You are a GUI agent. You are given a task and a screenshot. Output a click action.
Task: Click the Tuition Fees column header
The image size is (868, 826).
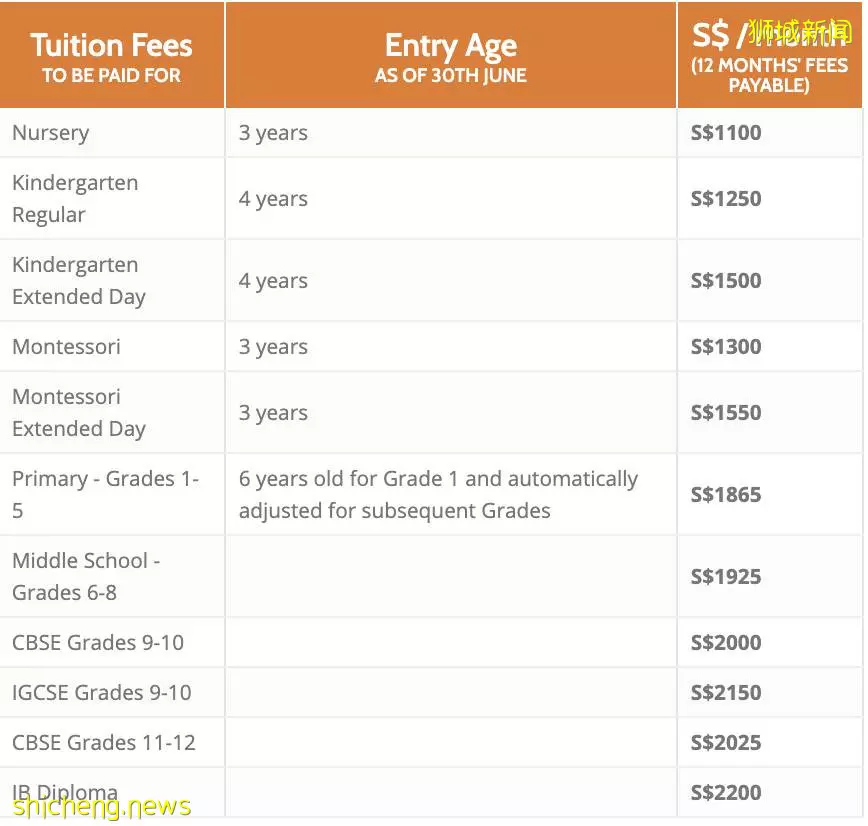(x=111, y=56)
